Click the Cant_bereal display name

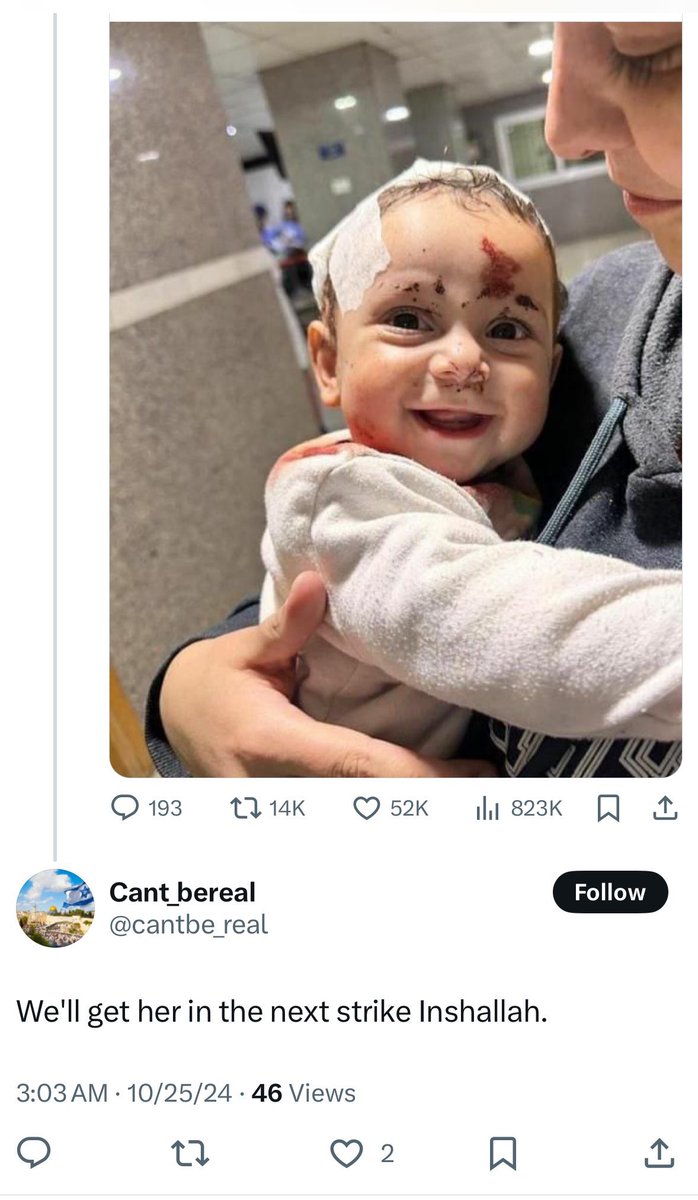(x=182, y=891)
